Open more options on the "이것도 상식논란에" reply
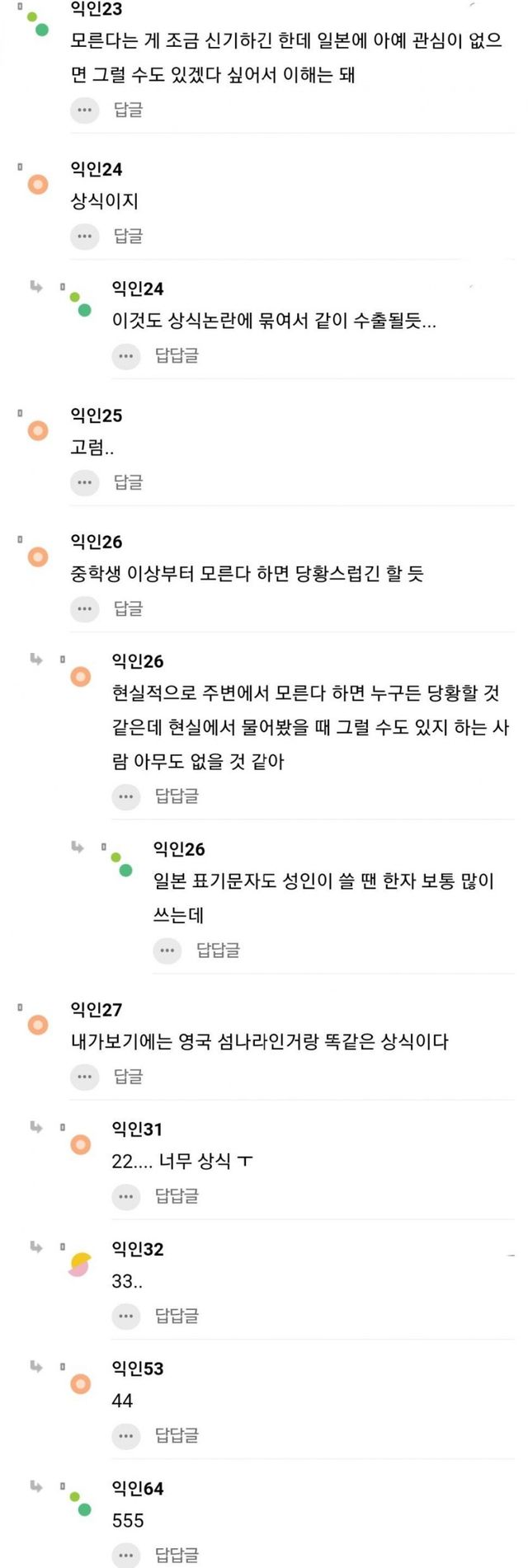Screen dimensions: 528x1568 tap(125, 356)
